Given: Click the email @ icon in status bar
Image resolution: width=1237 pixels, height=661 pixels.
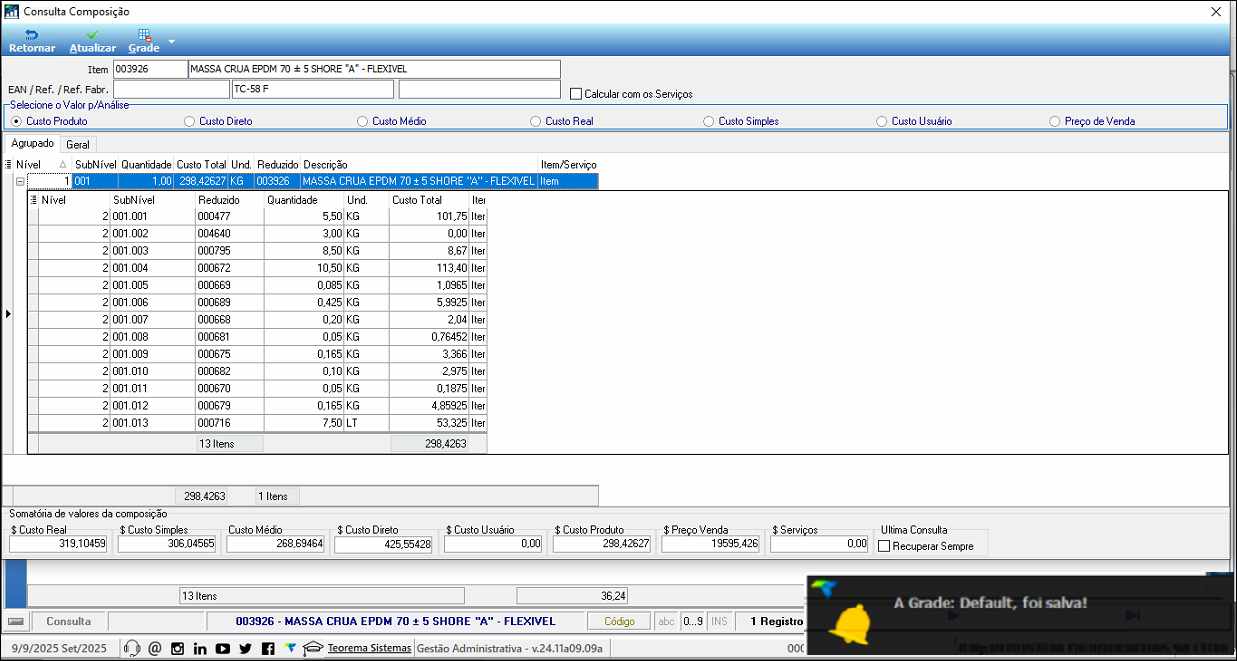Looking at the screenshot, I should click(x=154, y=648).
